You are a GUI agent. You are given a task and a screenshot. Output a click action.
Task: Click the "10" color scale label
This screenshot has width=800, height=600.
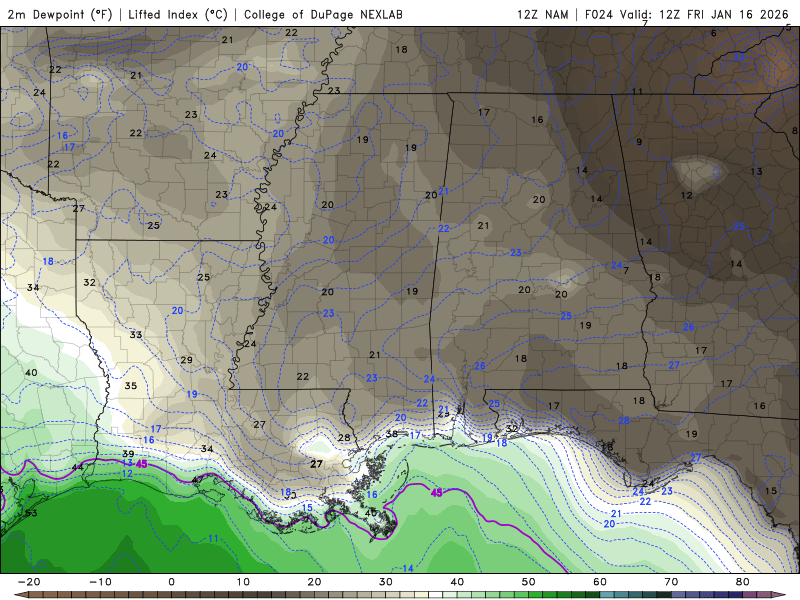point(243,582)
